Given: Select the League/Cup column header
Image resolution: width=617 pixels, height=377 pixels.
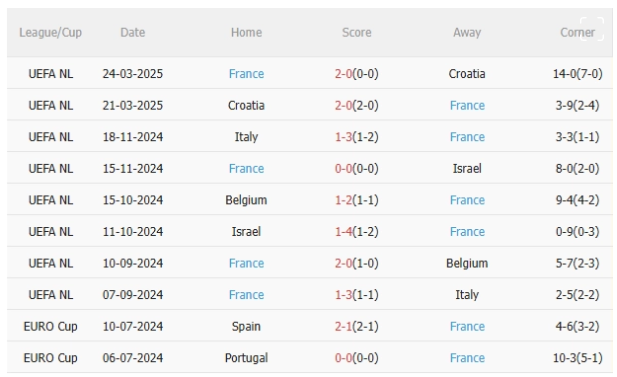Looking at the screenshot, I should click(50, 32).
